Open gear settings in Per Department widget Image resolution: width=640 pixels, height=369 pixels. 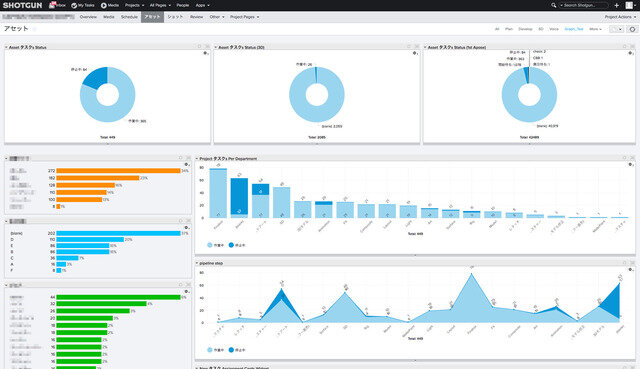pyautogui.click(x=631, y=164)
